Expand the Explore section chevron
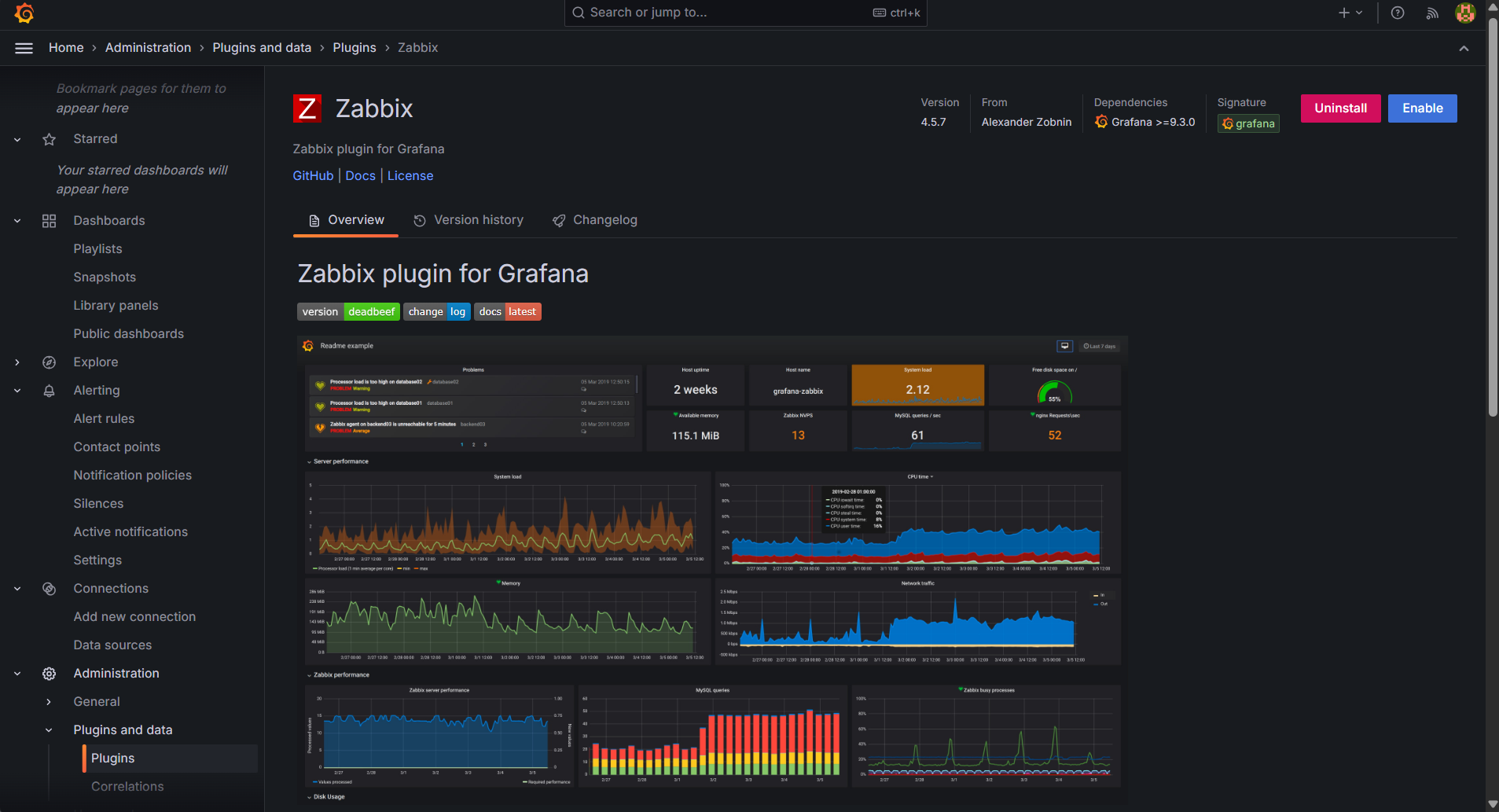 [17, 362]
